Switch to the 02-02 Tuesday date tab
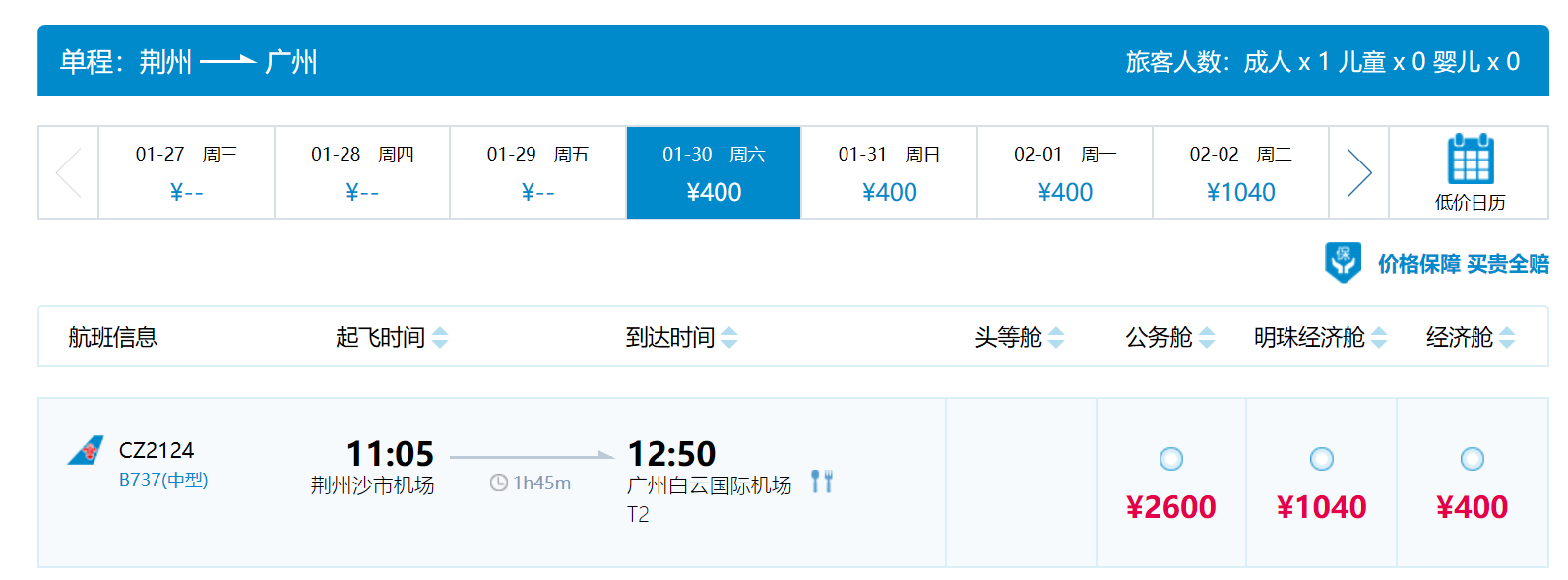 coord(1240,172)
